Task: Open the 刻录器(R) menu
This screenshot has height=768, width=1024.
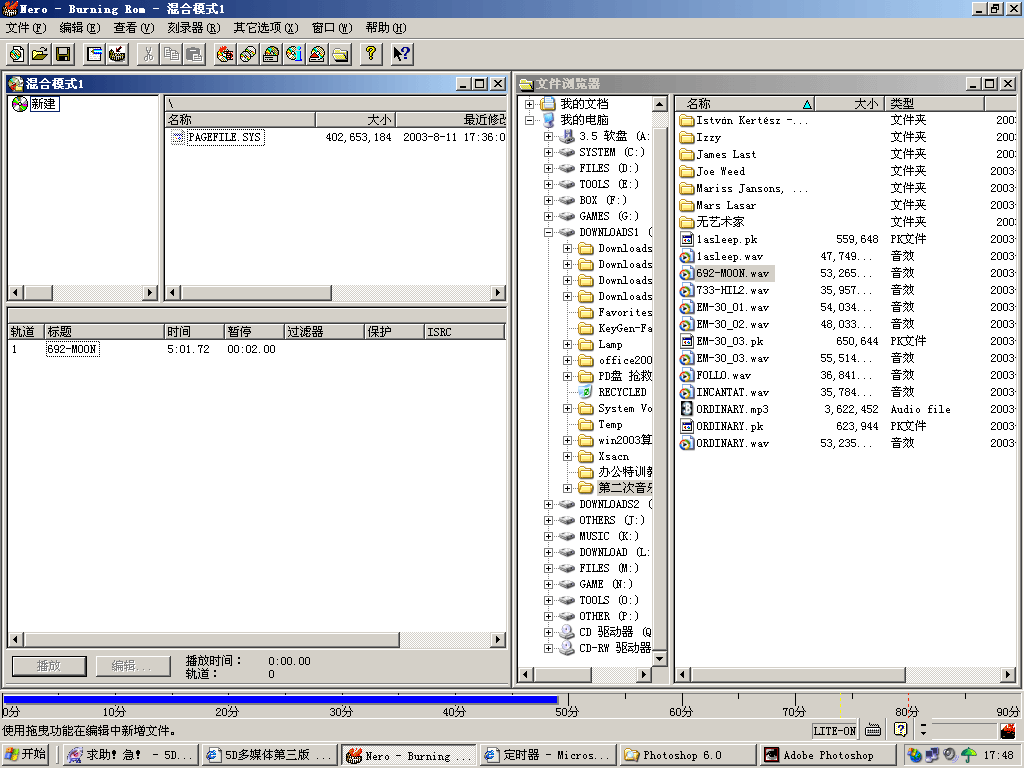Action: [194, 27]
